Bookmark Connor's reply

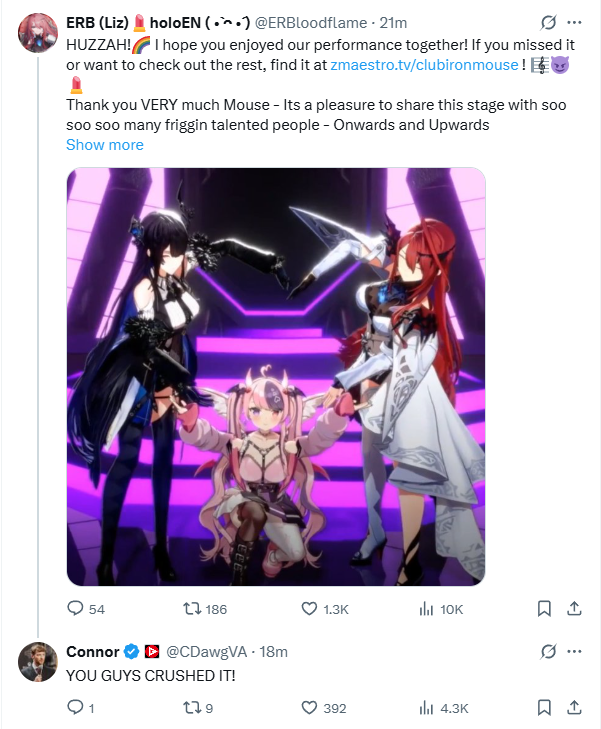tap(544, 708)
